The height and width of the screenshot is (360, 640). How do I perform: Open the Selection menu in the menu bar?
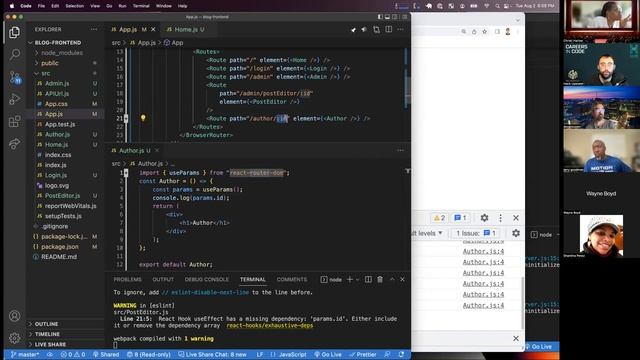coord(75,6)
